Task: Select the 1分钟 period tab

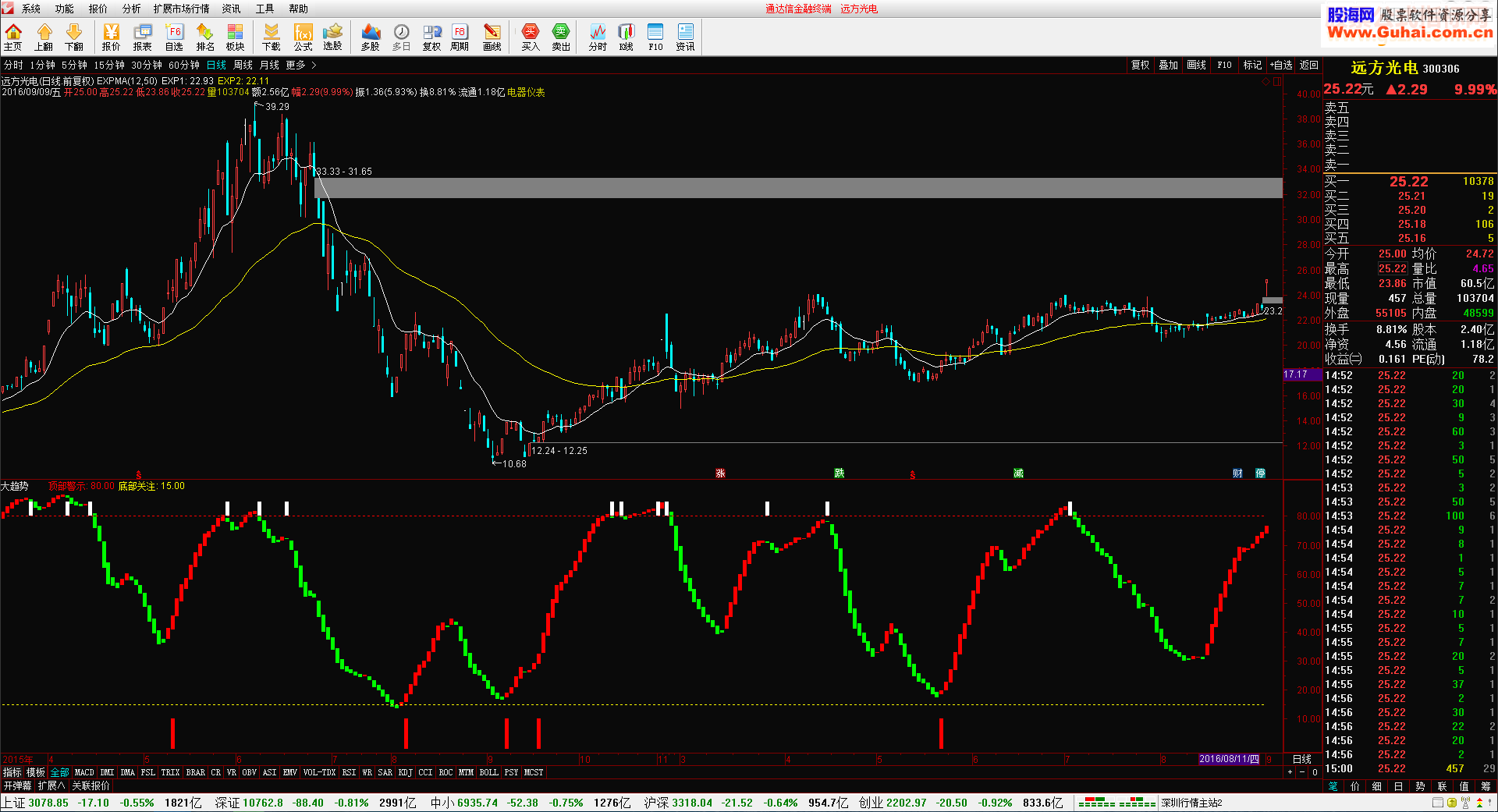Action: coord(42,66)
